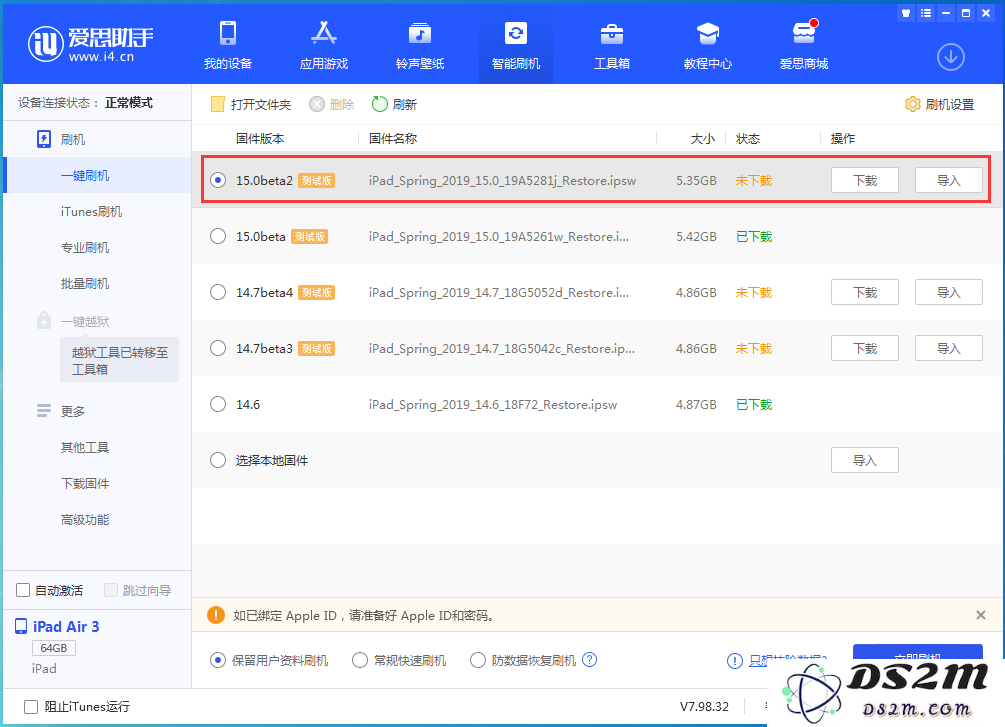Close the Apple ID warning banner

pyautogui.click(x=981, y=615)
